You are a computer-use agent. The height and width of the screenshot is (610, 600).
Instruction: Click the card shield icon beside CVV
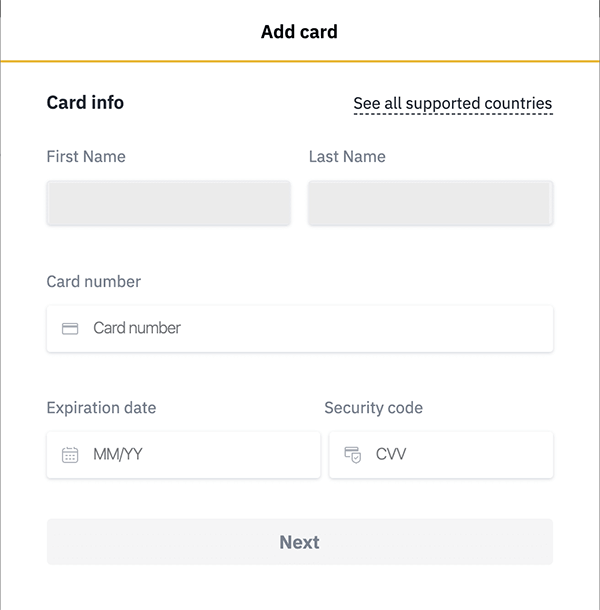click(353, 455)
